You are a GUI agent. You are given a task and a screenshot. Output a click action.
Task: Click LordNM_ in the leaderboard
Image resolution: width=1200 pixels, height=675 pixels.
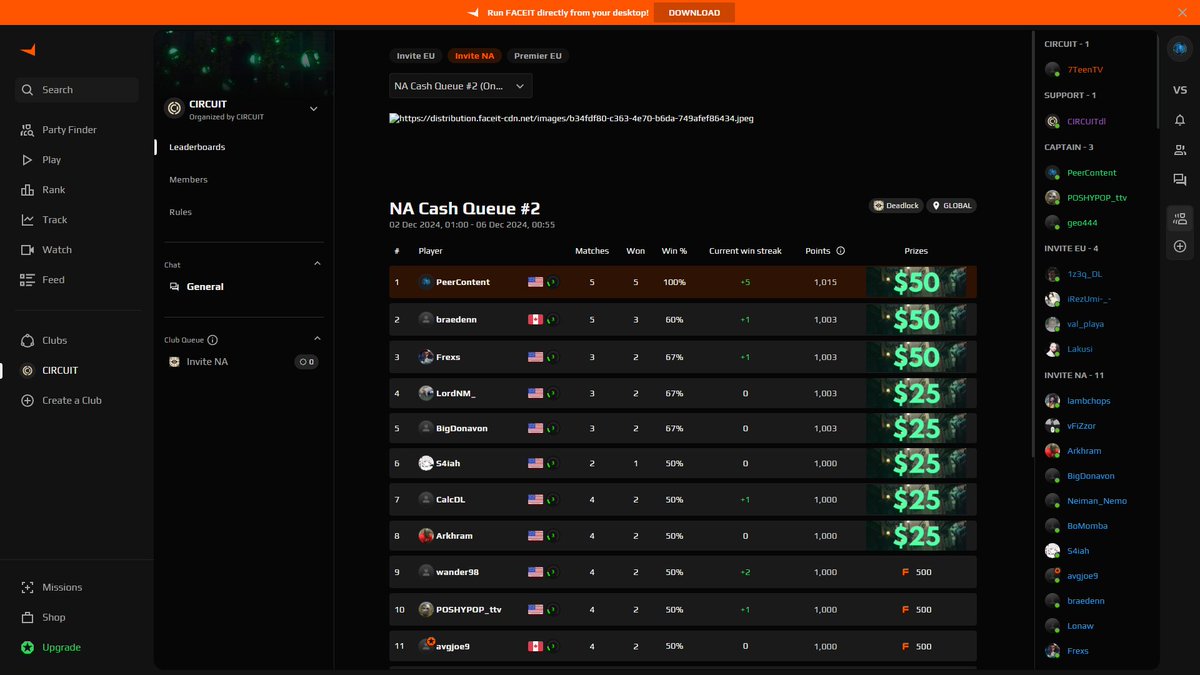pyautogui.click(x=456, y=393)
